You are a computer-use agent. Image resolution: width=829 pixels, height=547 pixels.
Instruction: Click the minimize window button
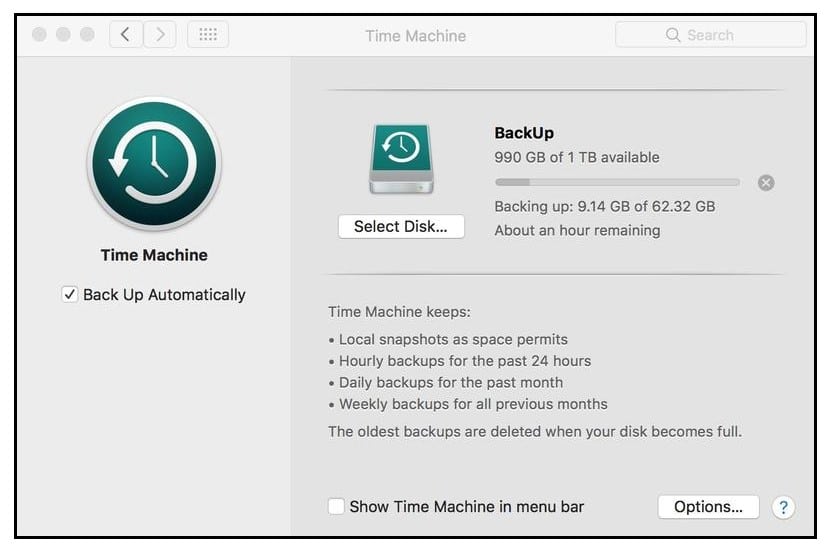(63, 35)
